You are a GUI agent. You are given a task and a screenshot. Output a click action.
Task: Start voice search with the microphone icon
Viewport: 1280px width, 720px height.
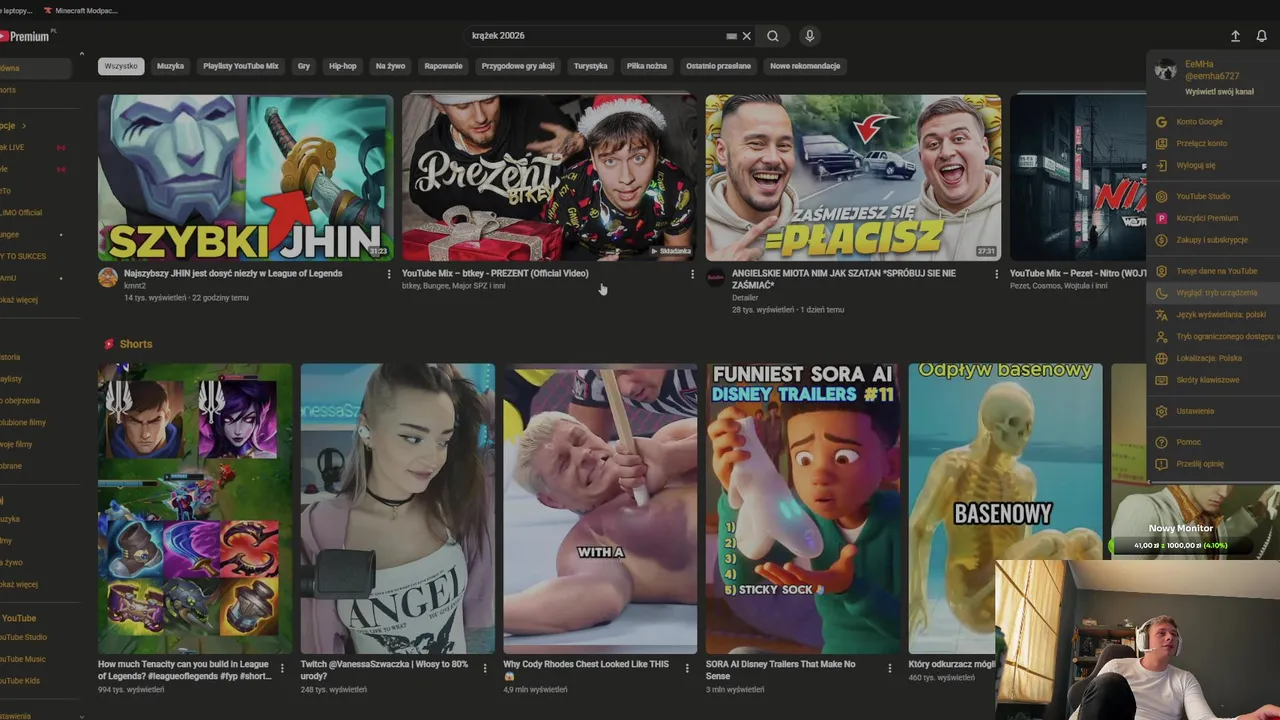pos(810,36)
